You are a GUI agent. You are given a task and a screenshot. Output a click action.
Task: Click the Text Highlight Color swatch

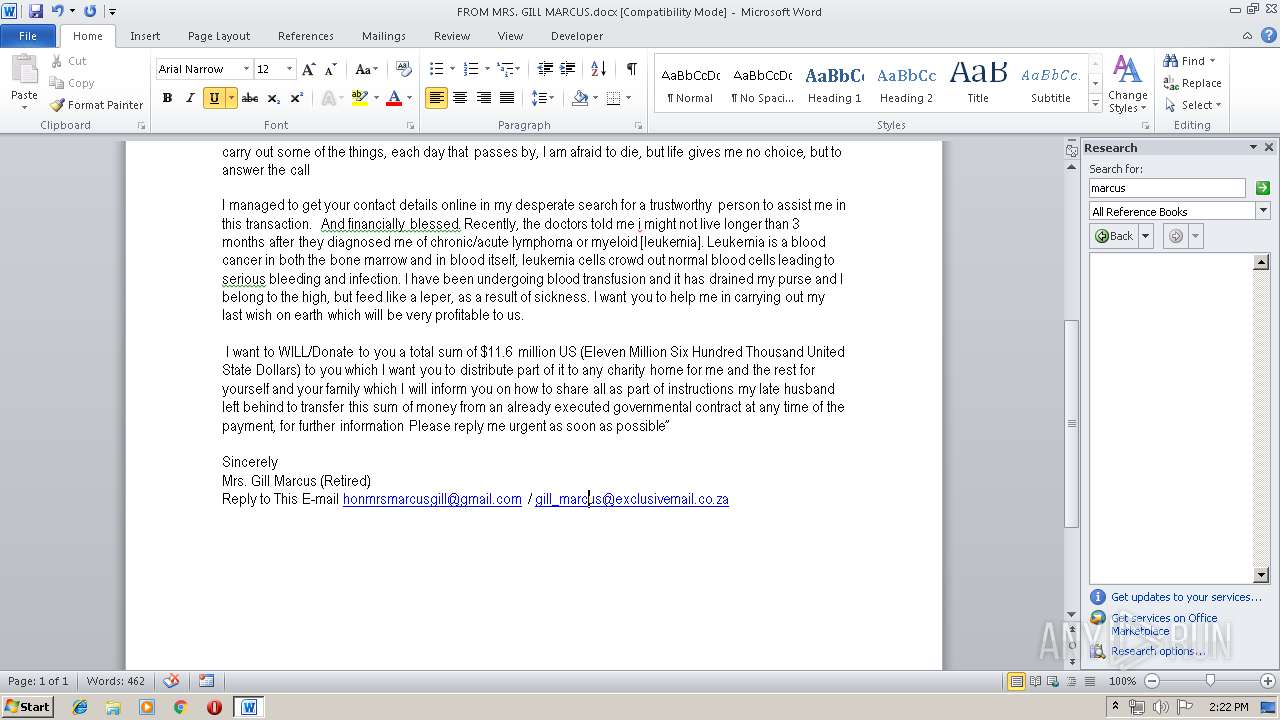[360, 98]
